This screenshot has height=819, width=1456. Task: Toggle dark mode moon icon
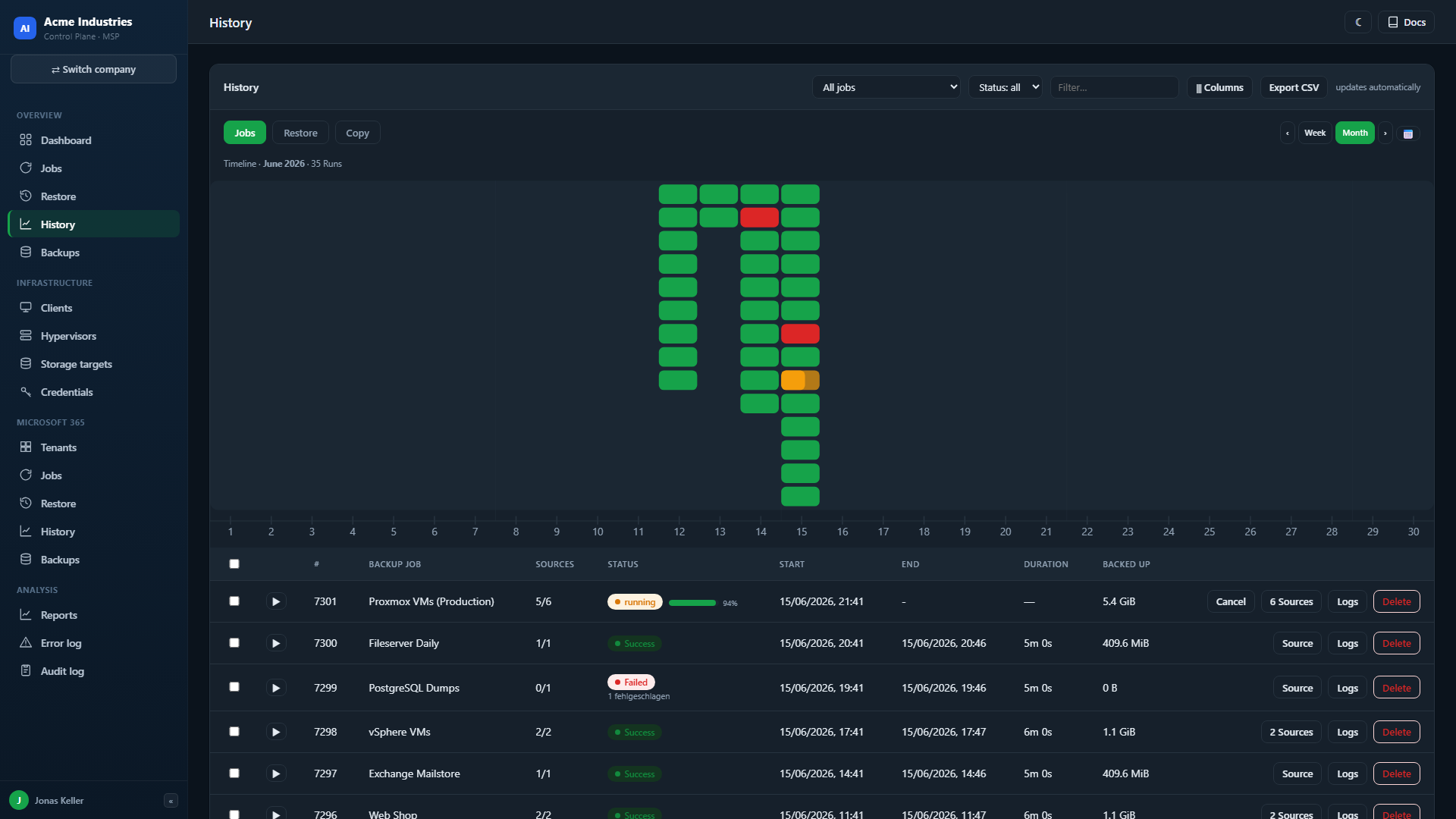(1358, 22)
